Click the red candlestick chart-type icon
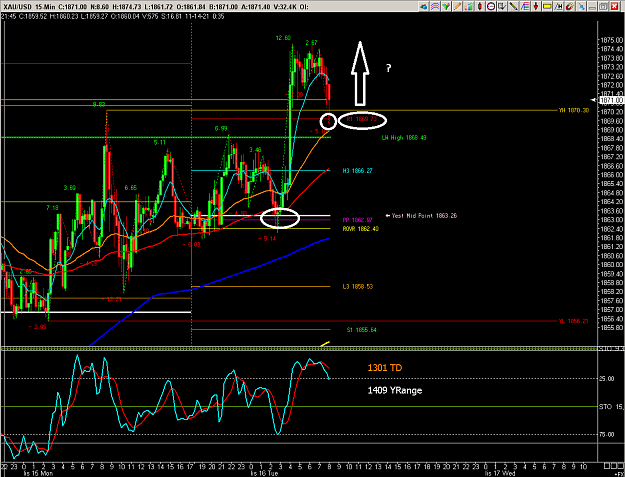625x477 pixels. pyautogui.click(x=480, y=6)
